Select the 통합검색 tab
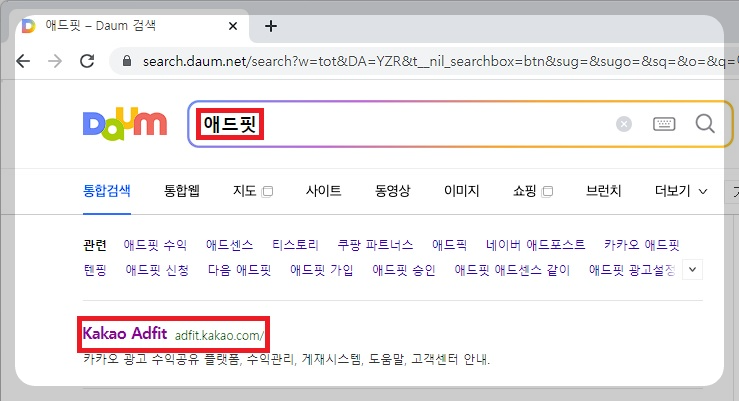Image resolution: width=739 pixels, height=401 pixels. [x=107, y=191]
